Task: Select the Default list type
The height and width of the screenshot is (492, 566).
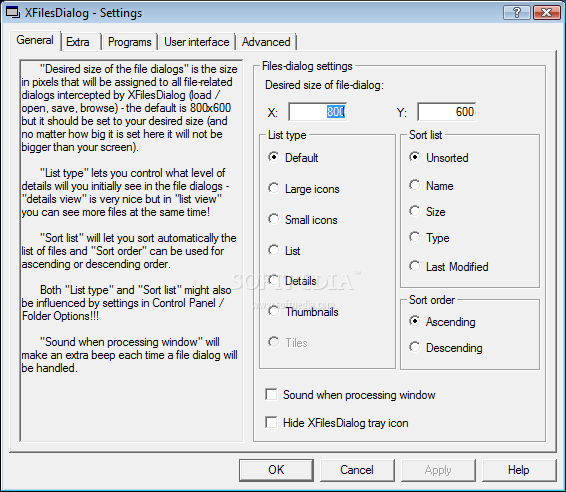Action: (x=293, y=157)
